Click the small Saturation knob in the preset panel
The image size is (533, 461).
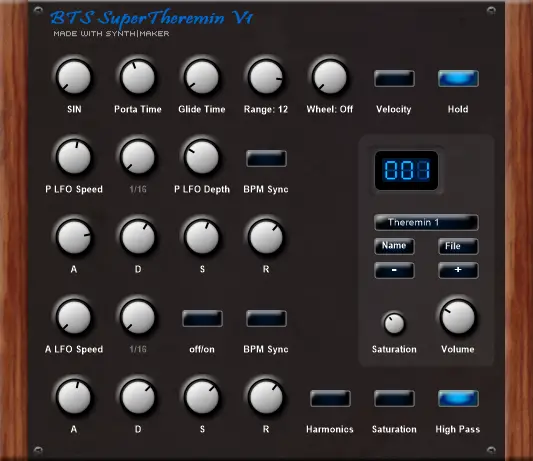click(x=394, y=323)
